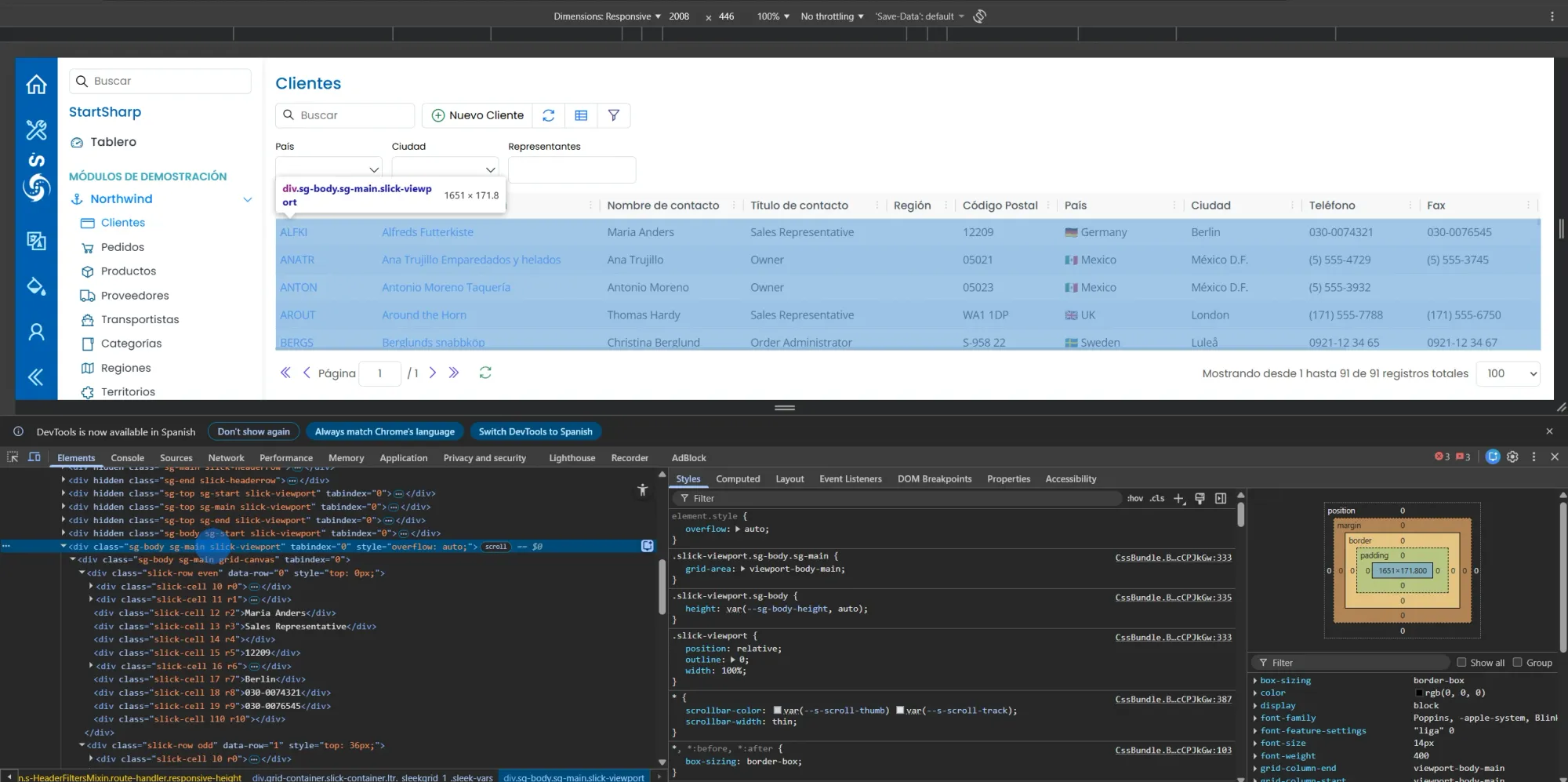Switch to the Computed tab in DevTools
This screenshot has width=1568, height=782.
(x=738, y=478)
